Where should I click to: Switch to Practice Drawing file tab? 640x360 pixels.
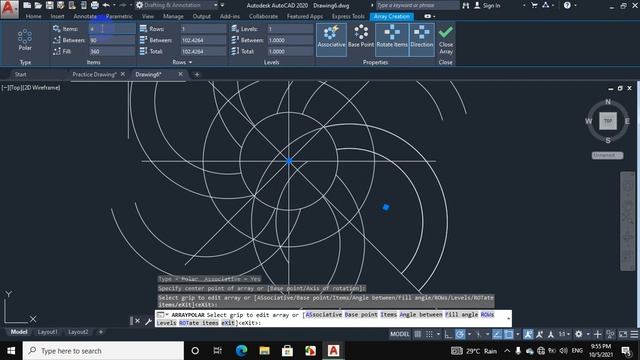94,74
